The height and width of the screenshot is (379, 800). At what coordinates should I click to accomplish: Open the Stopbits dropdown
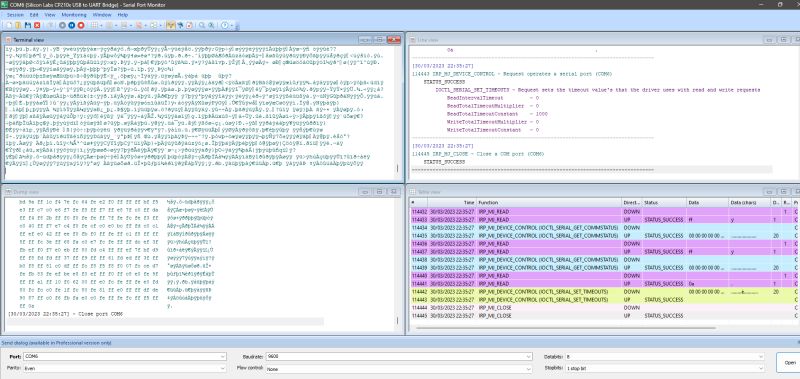(x=761, y=368)
